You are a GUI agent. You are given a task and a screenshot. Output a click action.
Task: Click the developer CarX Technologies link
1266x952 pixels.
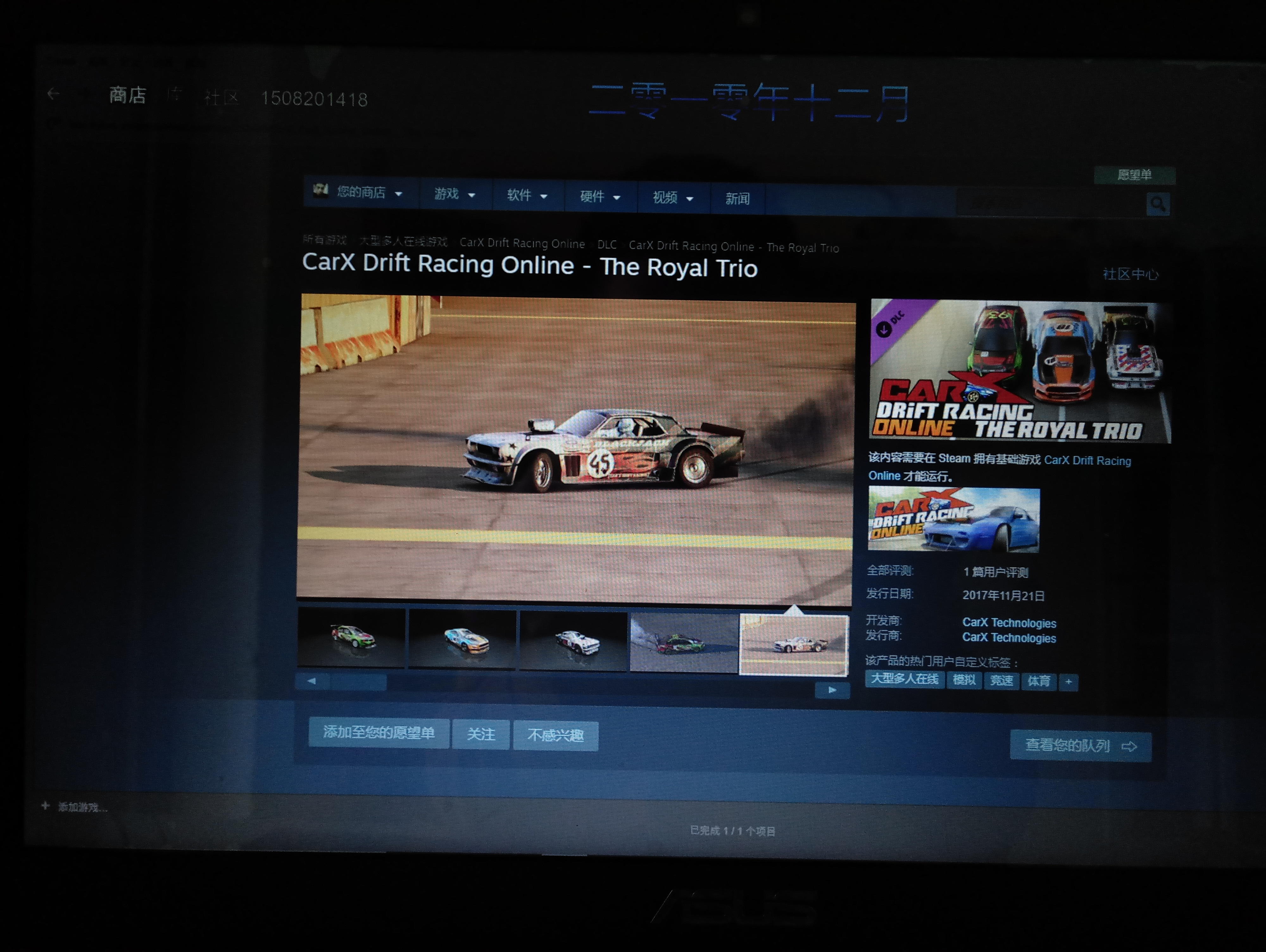(x=1009, y=623)
